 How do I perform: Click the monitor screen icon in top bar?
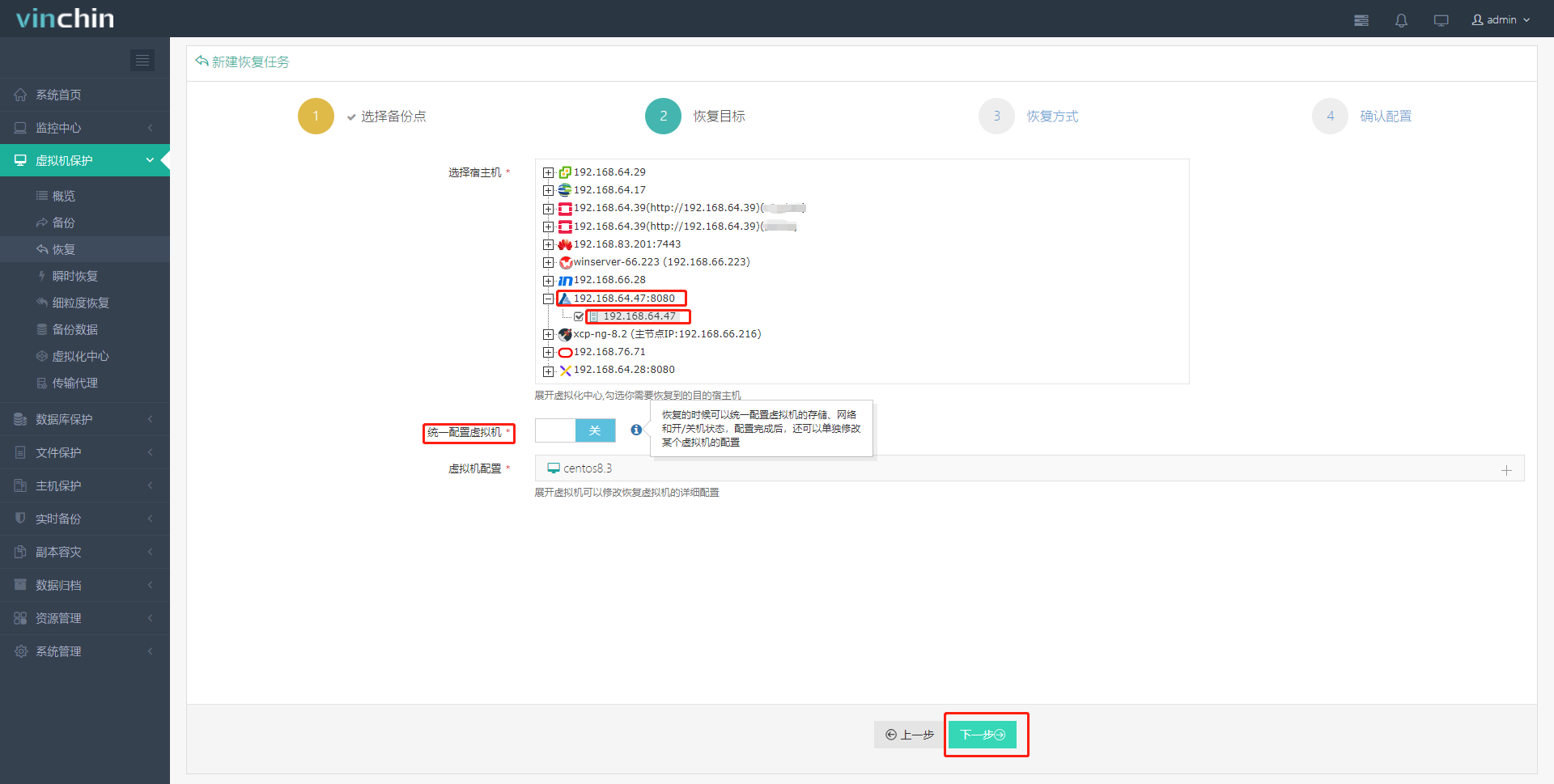pyautogui.click(x=1441, y=20)
